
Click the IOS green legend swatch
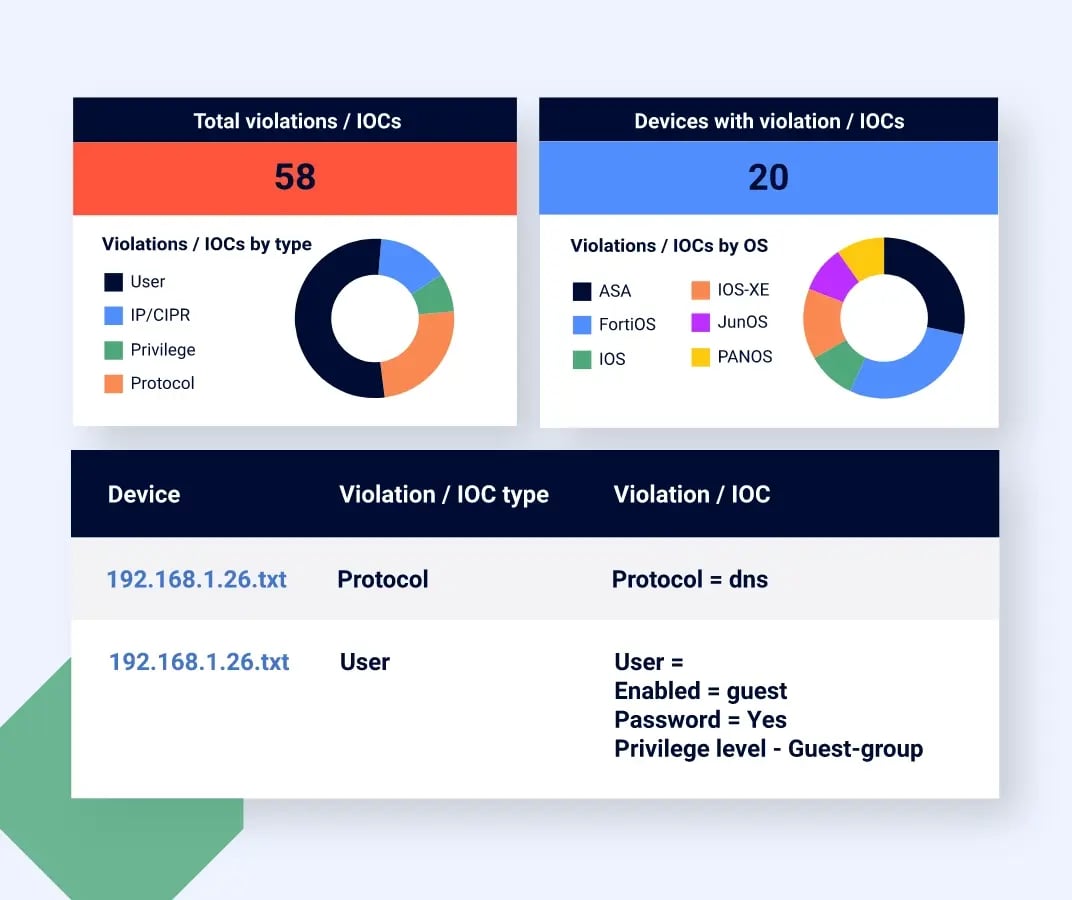tap(582, 360)
